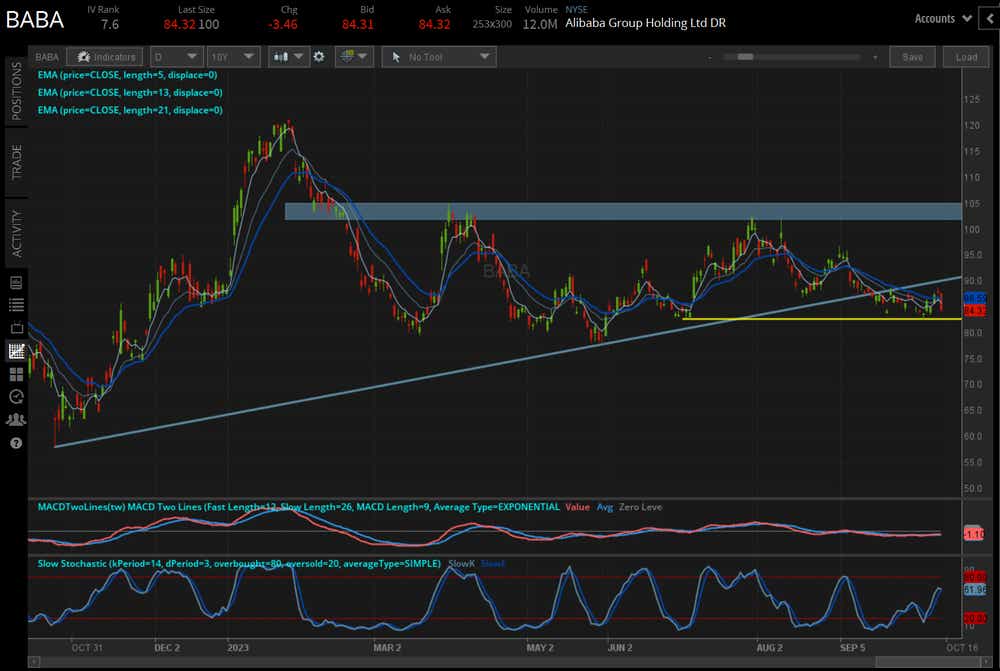Click the help question mark icon
The image size is (1000, 671).
(15, 442)
